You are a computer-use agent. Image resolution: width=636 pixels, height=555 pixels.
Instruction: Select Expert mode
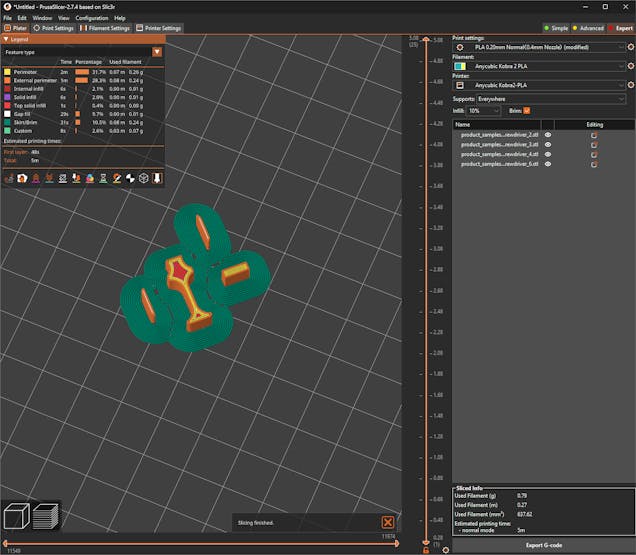(618, 28)
